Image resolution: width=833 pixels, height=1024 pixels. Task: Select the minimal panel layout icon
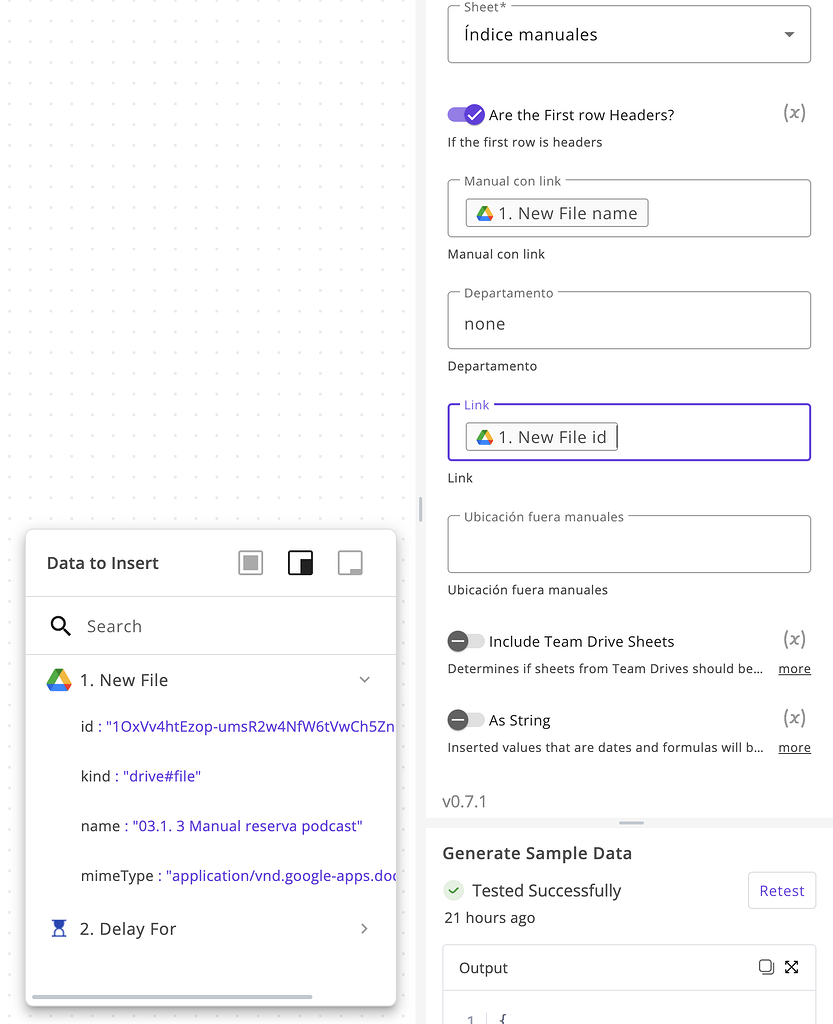[x=350, y=562]
